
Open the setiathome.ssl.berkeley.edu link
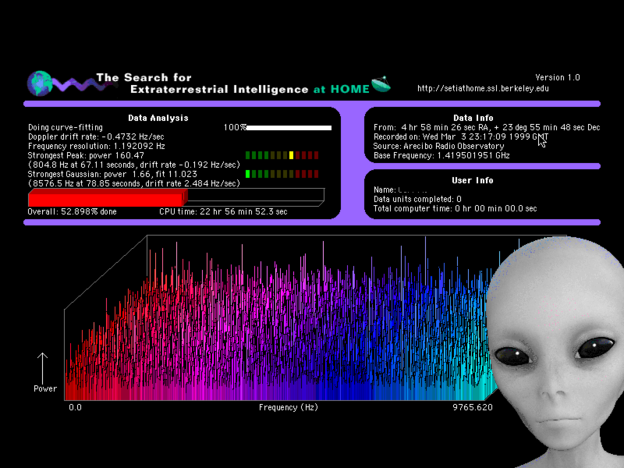point(483,88)
